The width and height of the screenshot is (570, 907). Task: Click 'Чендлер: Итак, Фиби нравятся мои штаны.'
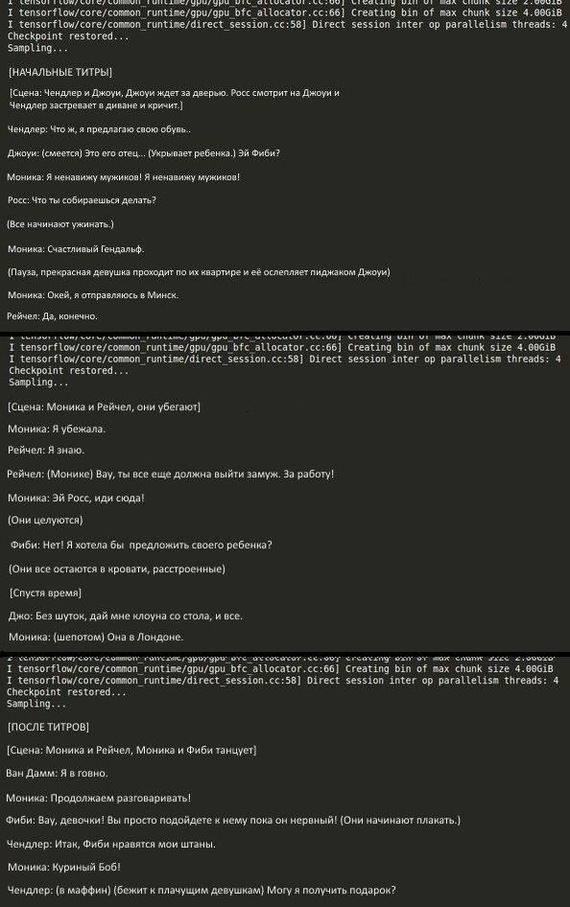point(111,845)
